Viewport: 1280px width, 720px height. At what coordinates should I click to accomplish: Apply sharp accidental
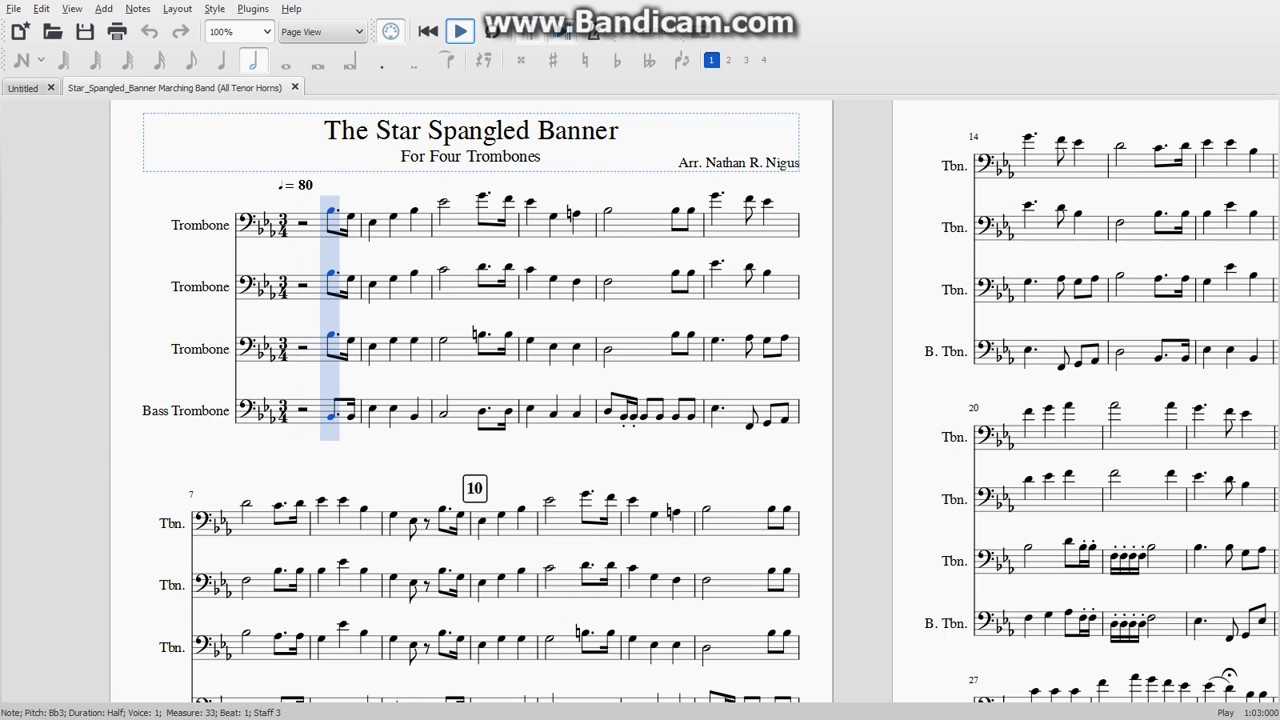tap(553, 61)
